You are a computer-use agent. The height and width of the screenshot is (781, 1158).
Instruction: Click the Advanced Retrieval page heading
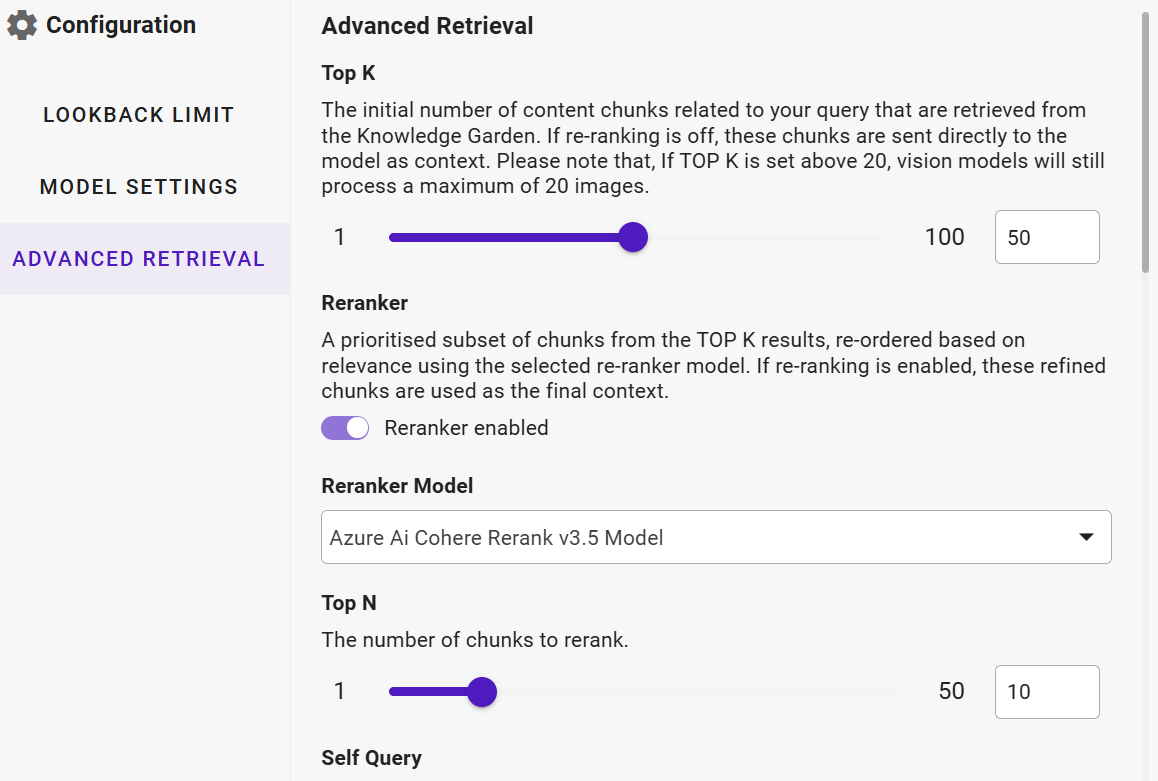[427, 26]
